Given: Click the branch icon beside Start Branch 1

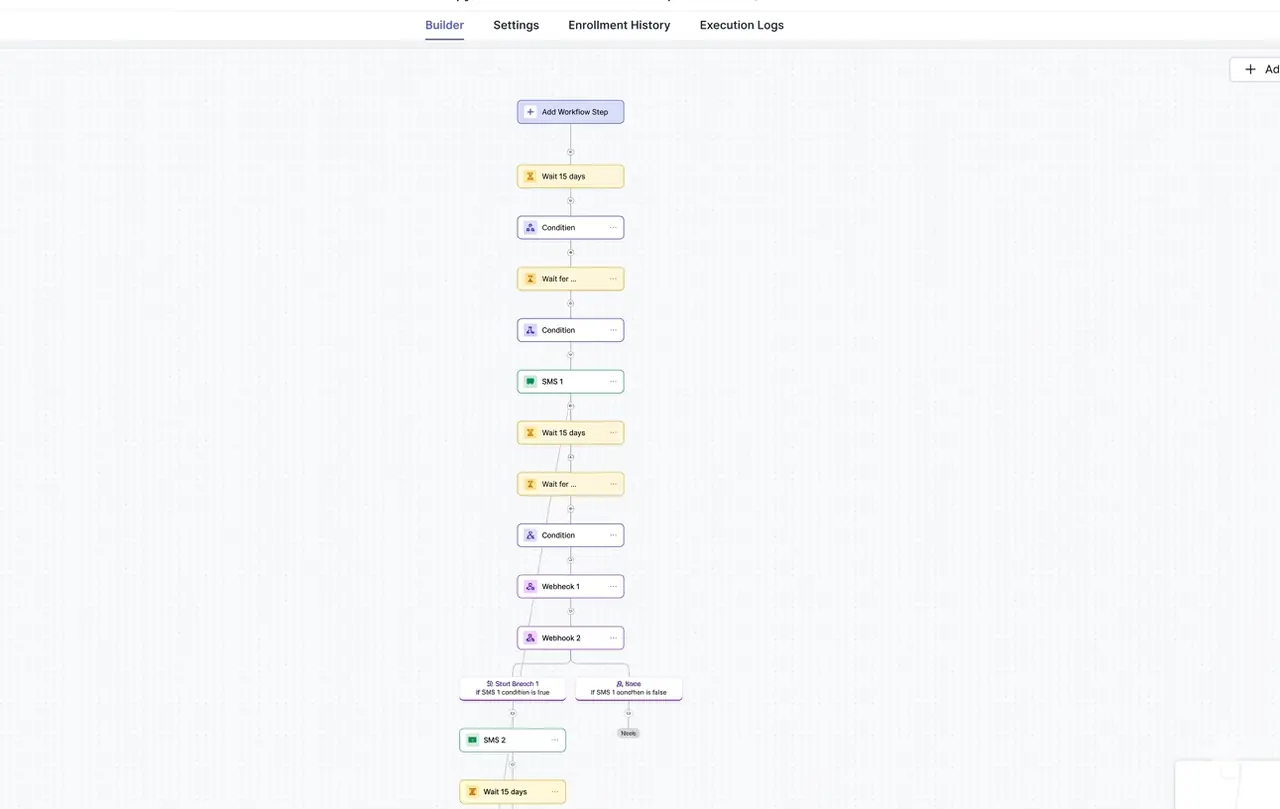Looking at the screenshot, I should click(x=490, y=684).
